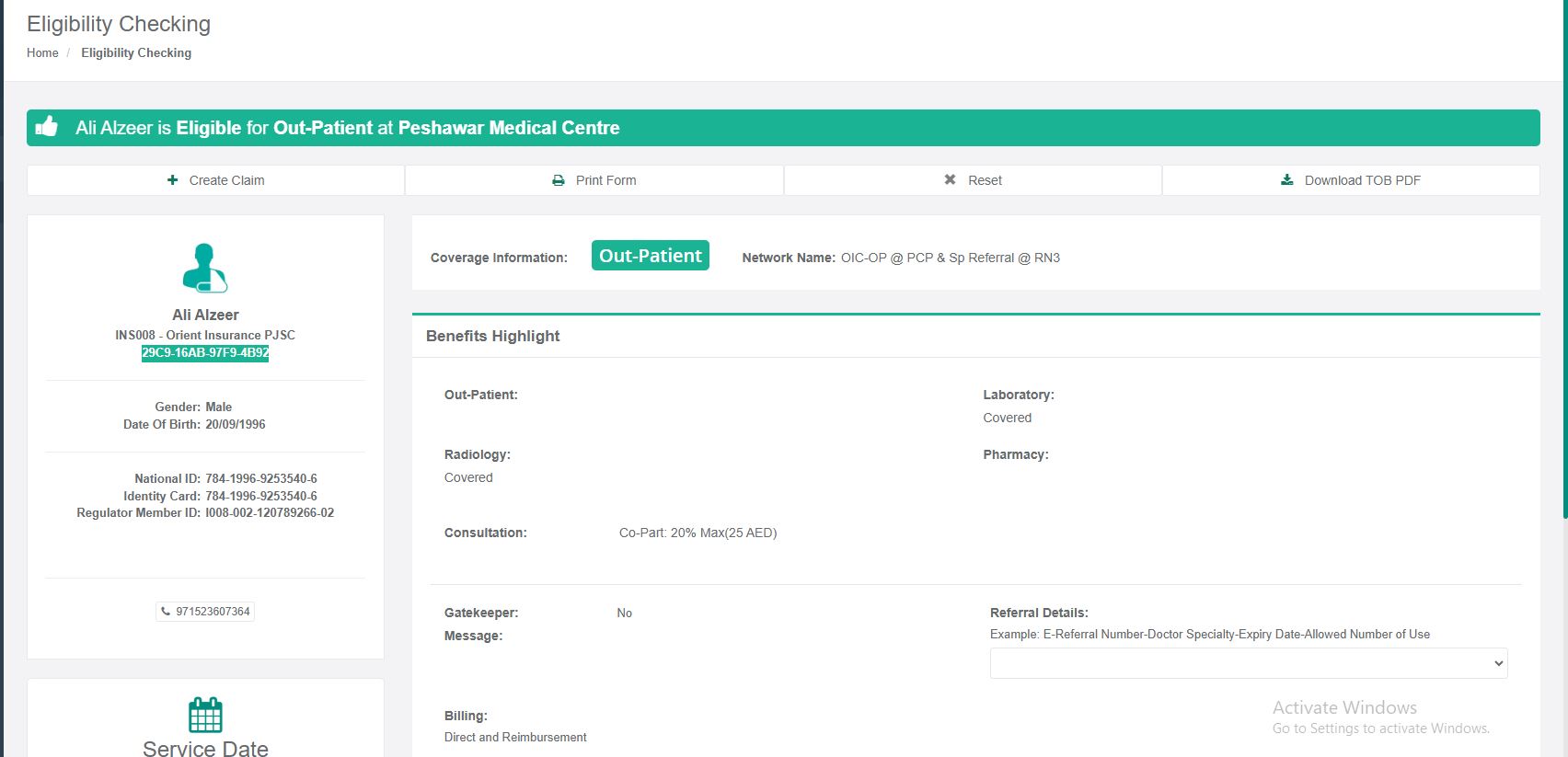The image size is (1568, 757).
Task: Click the thumbs-up icon in eligibility banner
Action: tap(47, 127)
